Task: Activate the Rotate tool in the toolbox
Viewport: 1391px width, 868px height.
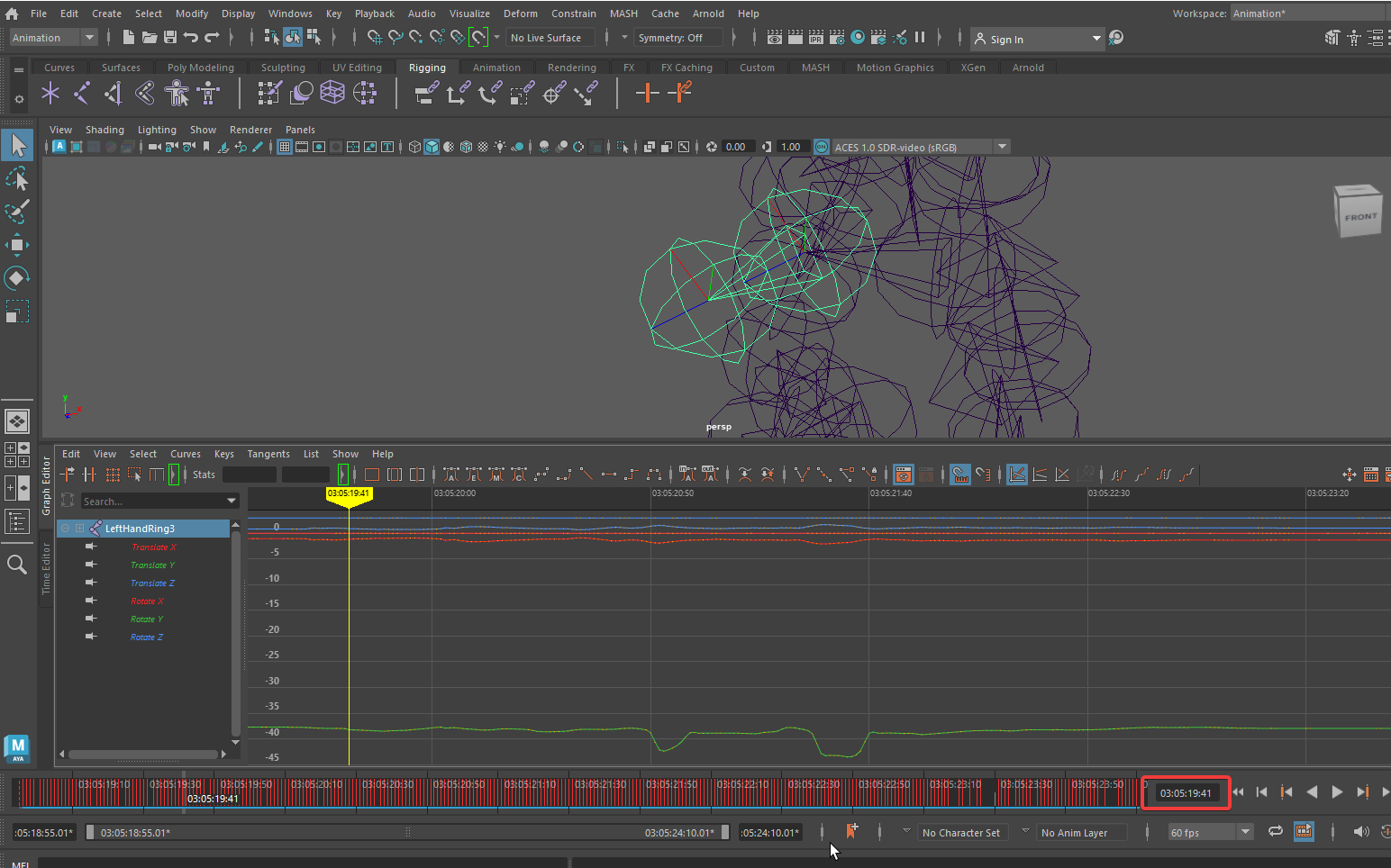Action: [17, 278]
